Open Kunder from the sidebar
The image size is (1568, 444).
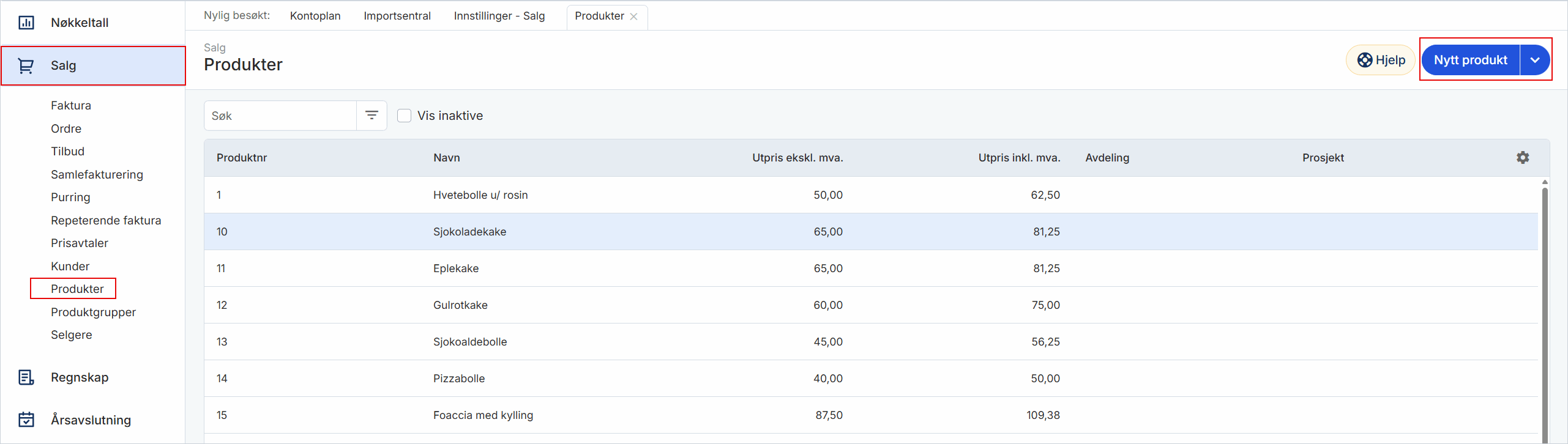coord(70,266)
